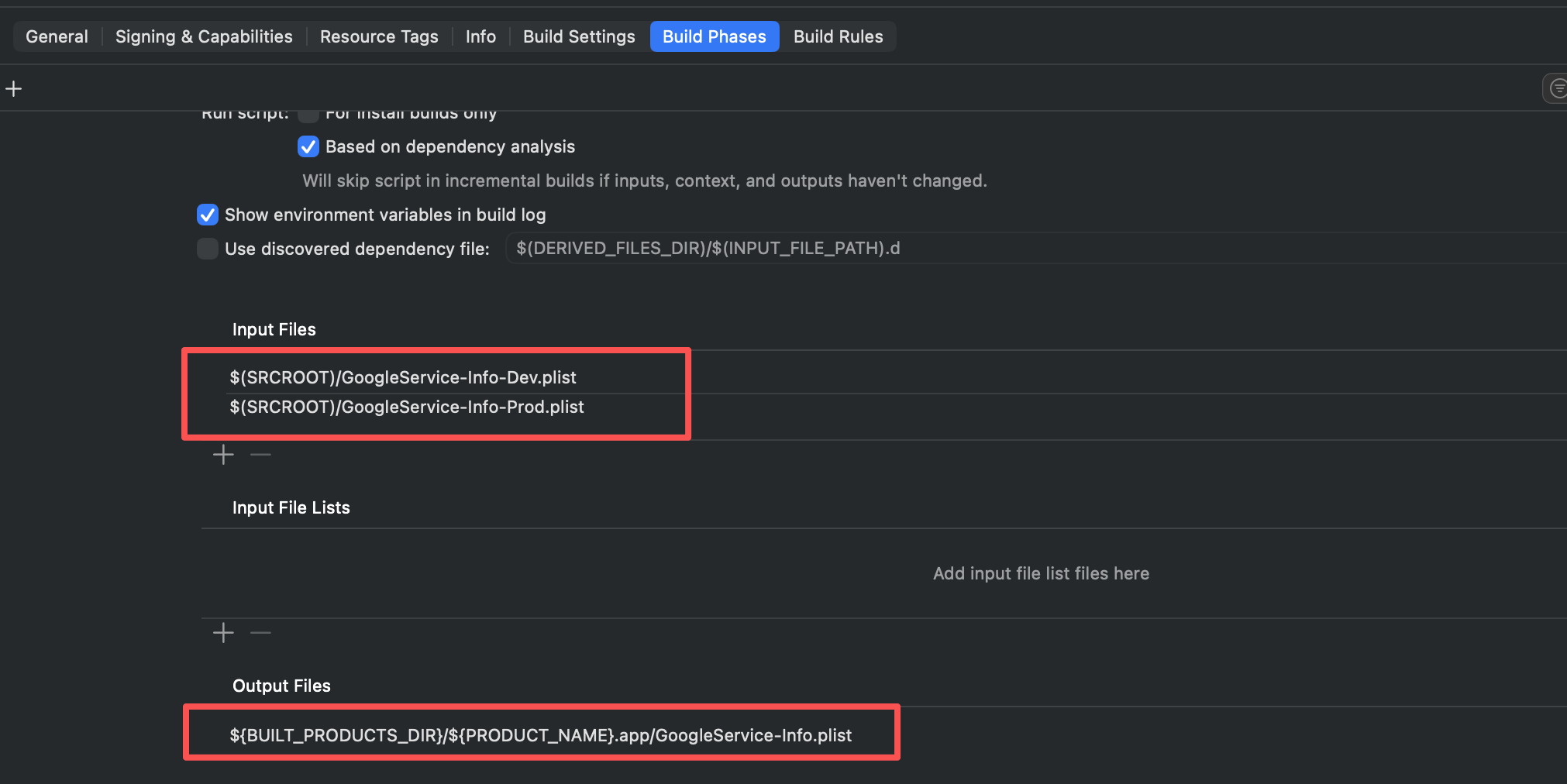Select the GoogleService-Info.plist output file row

point(540,735)
